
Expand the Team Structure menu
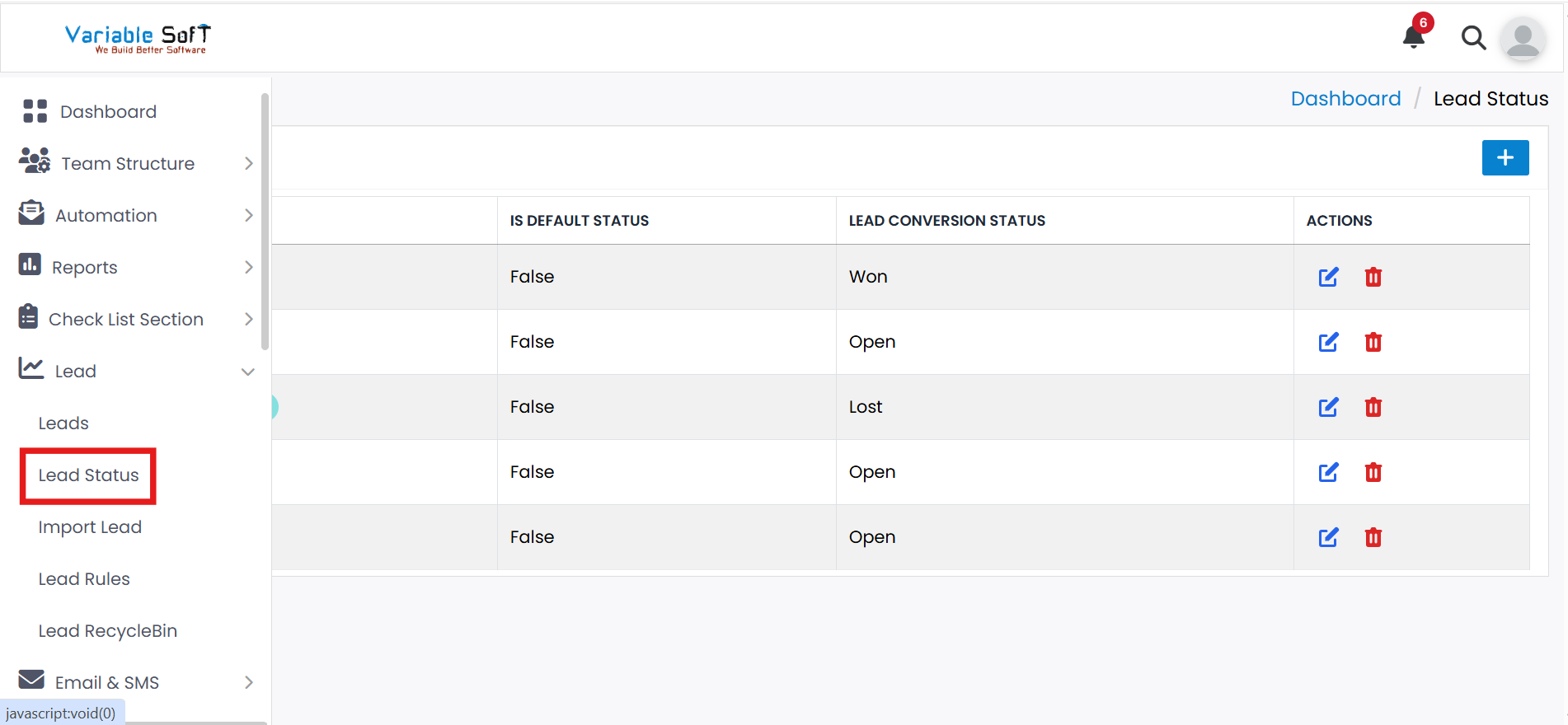128,163
